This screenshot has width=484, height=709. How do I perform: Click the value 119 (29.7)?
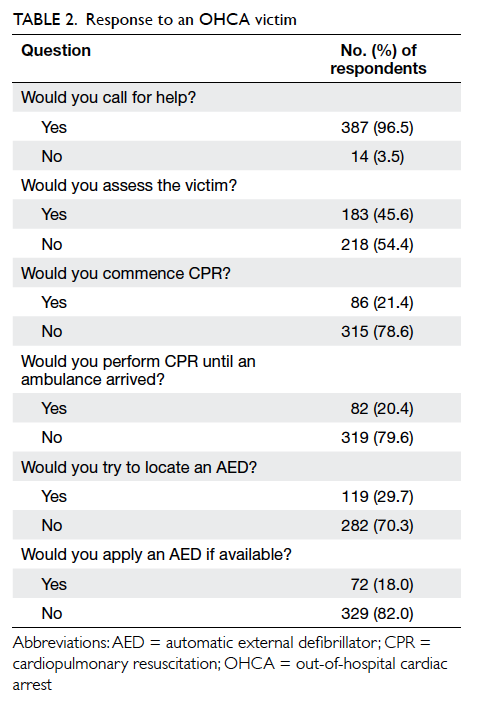(x=377, y=496)
